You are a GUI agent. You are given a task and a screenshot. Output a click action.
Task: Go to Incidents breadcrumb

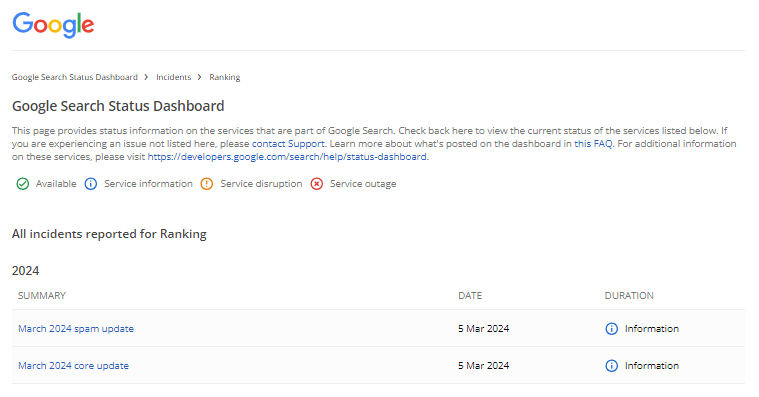(x=173, y=77)
